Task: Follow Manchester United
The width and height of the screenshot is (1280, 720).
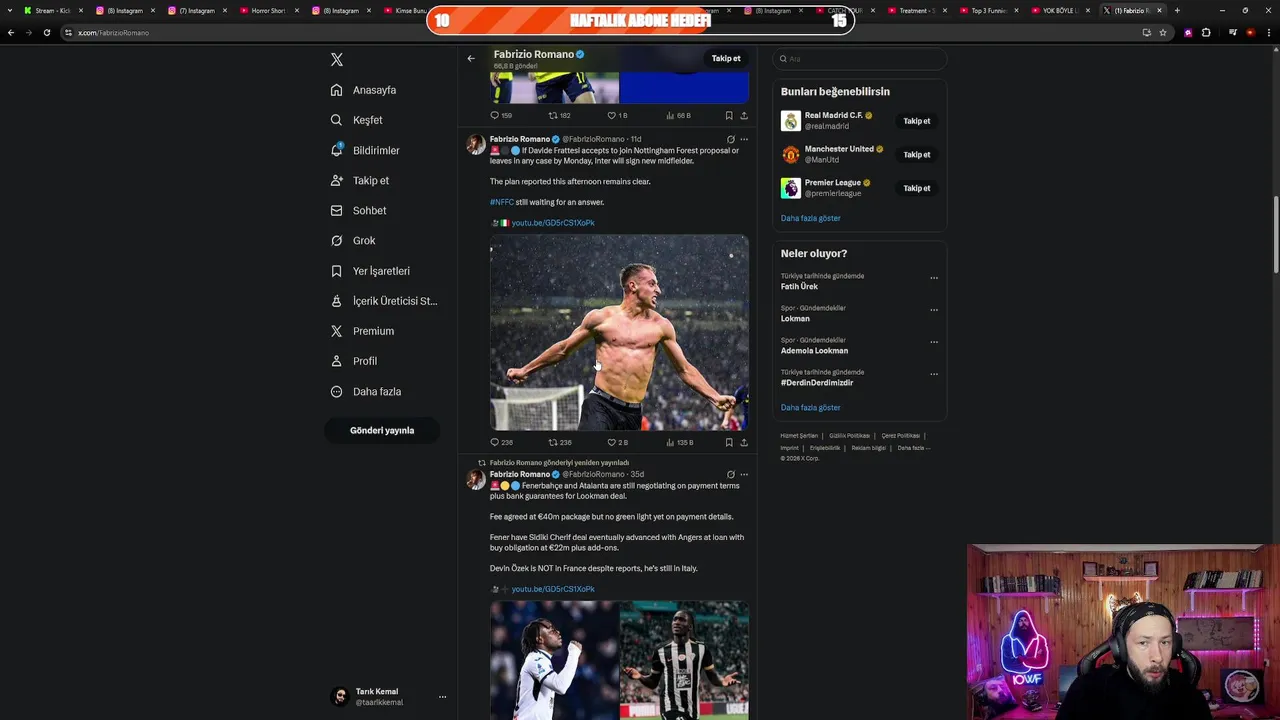Action: click(x=917, y=155)
